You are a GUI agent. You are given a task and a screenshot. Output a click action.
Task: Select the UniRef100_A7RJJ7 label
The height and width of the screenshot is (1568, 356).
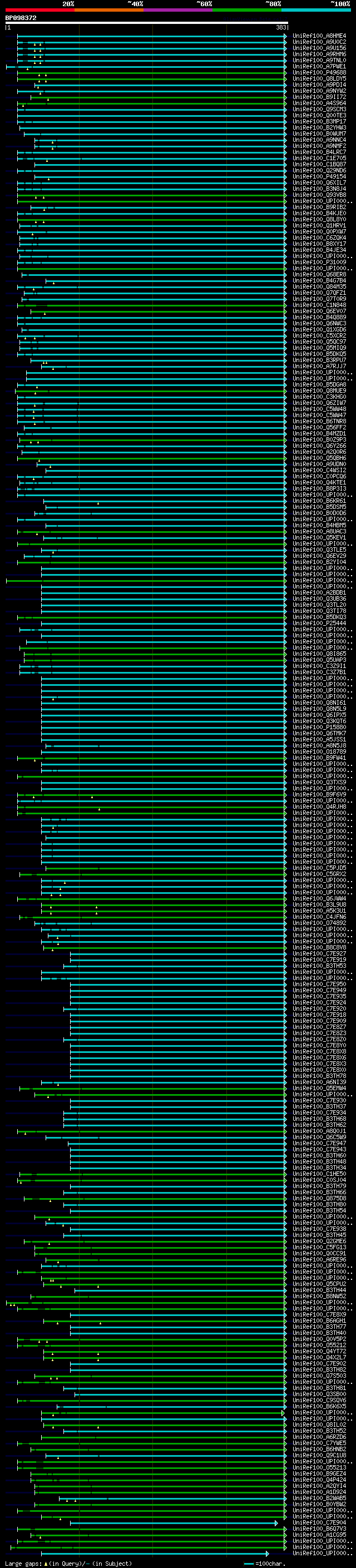(319, 367)
